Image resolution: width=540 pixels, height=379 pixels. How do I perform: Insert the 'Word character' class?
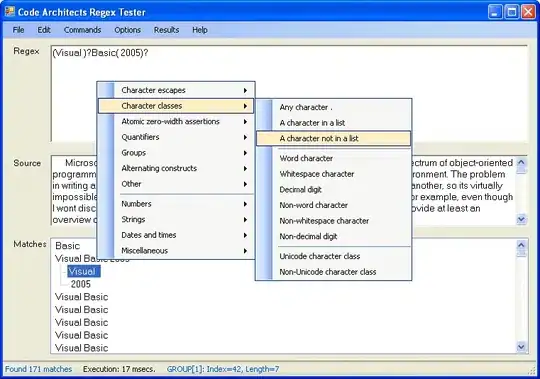point(333,158)
